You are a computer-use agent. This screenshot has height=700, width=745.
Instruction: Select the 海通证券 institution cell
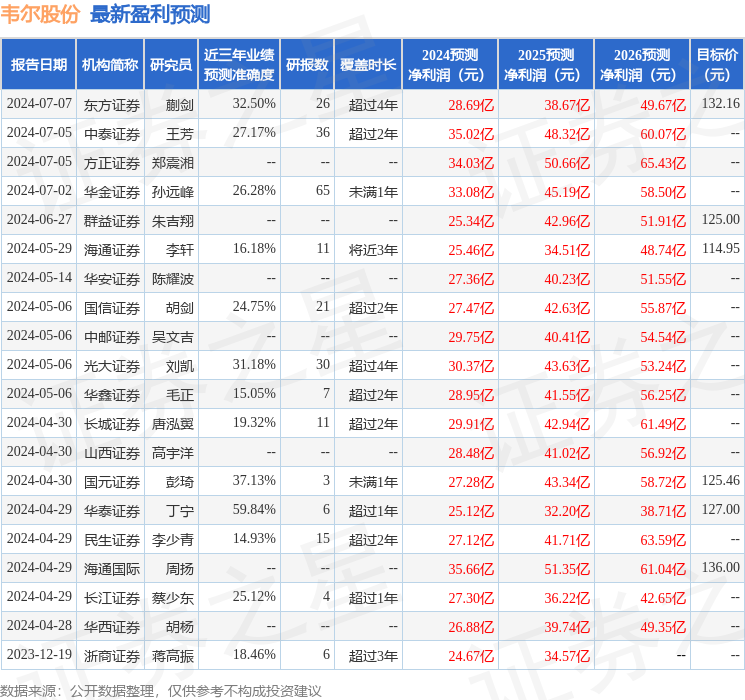[112, 250]
